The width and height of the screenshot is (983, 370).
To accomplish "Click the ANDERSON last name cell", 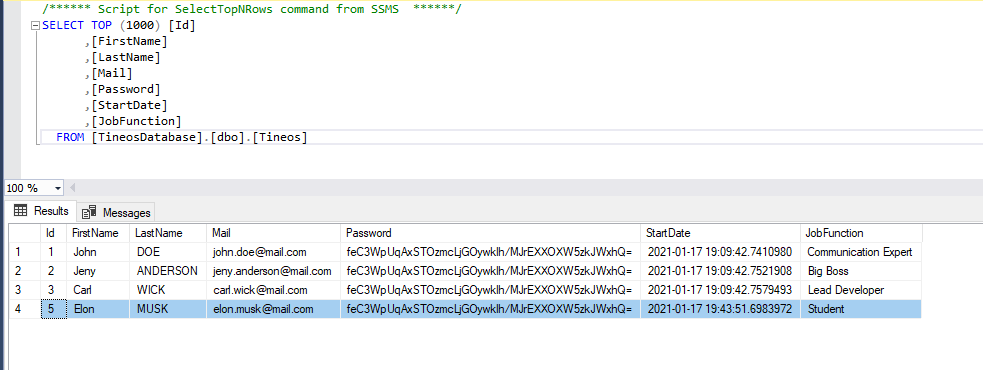I will click(x=168, y=271).
